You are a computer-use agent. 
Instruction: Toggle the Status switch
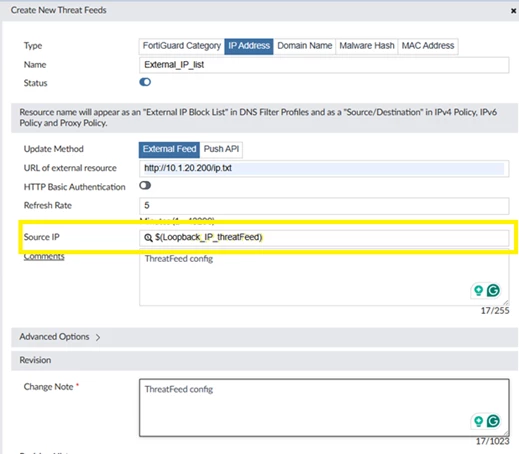tap(145, 82)
